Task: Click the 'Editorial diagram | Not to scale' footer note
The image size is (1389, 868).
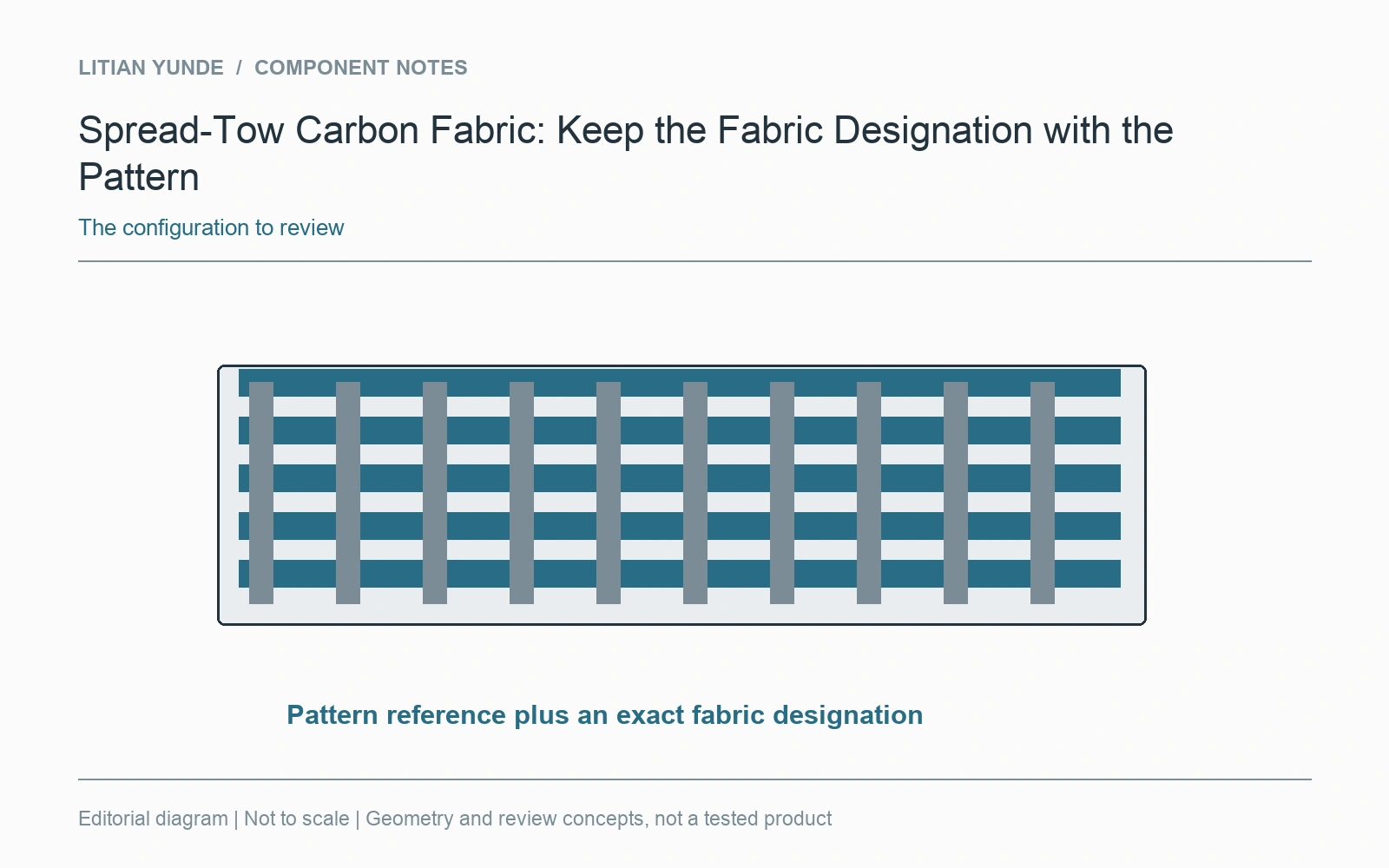Action: pyautogui.click(x=455, y=819)
